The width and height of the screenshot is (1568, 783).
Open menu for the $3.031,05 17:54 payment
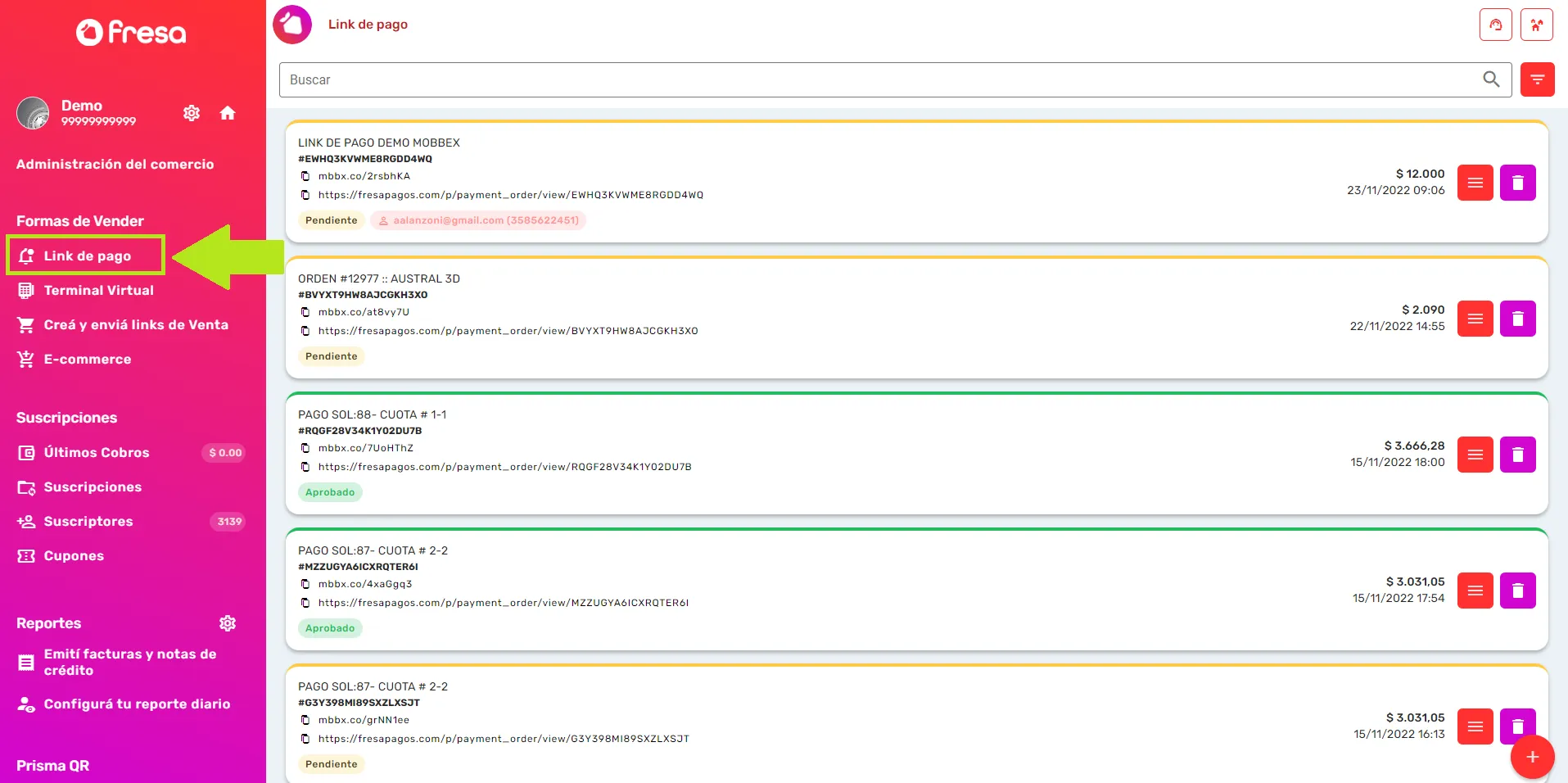1475,591
